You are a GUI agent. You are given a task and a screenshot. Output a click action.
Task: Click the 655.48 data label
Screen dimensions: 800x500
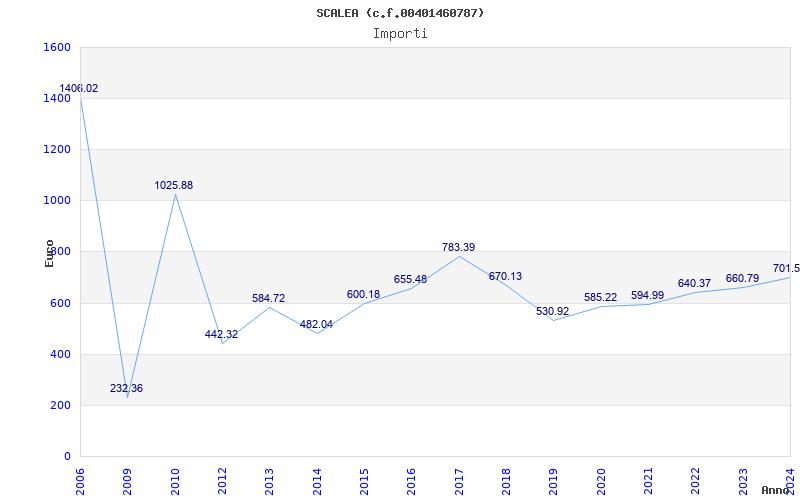pyautogui.click(x=410, y=279)
